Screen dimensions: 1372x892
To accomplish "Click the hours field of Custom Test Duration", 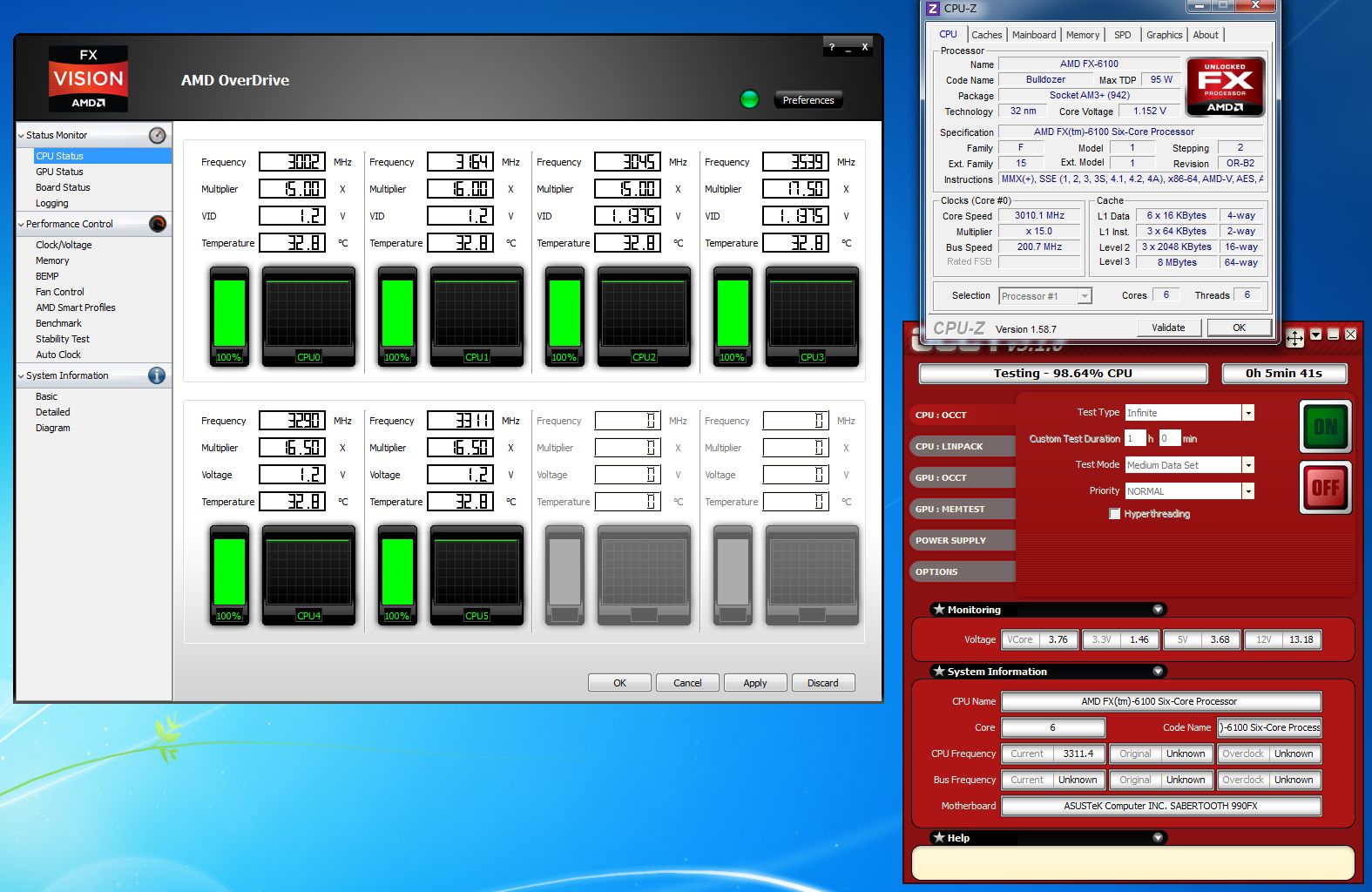I will [1134, 438].
